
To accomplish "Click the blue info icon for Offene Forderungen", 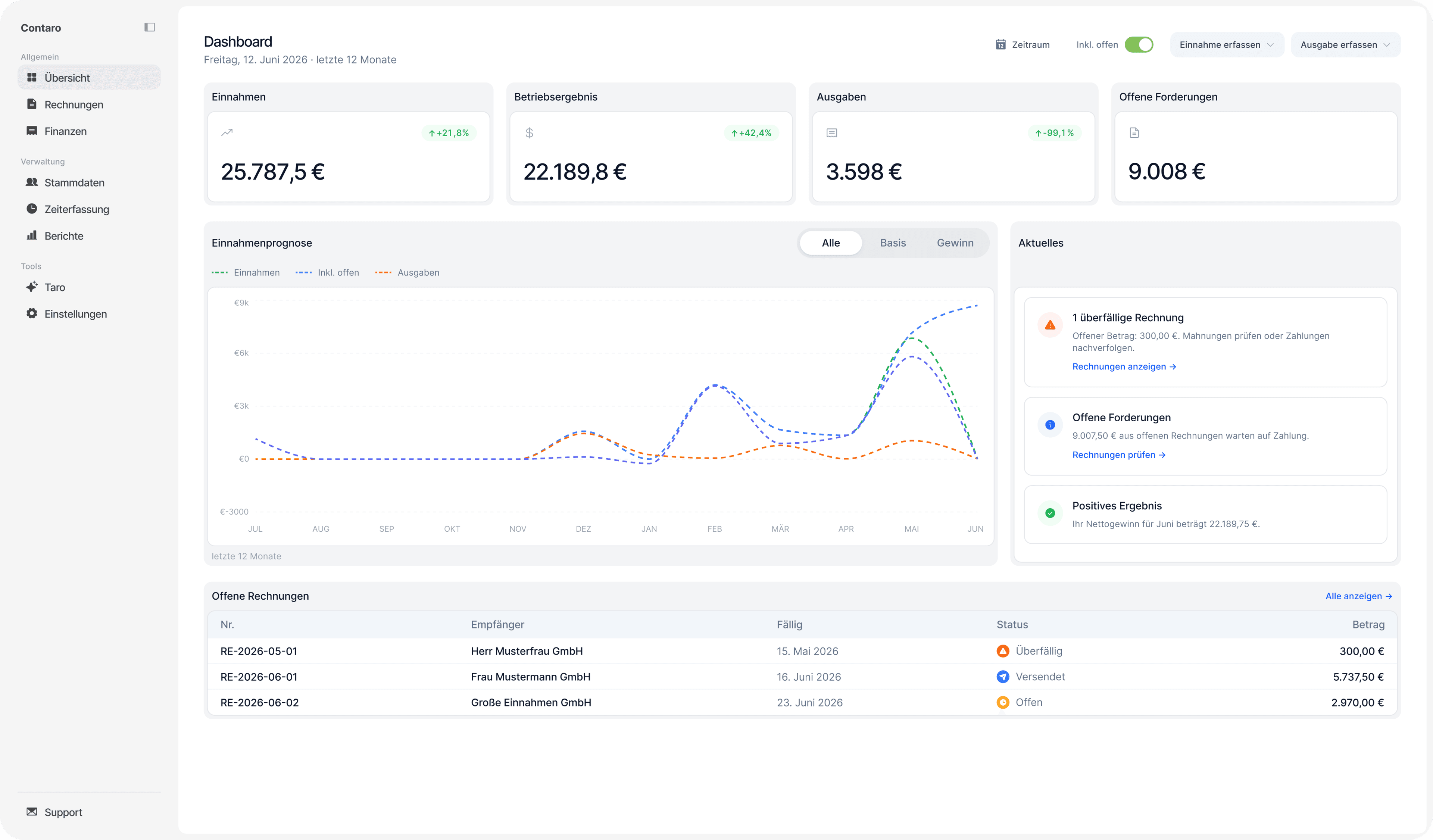I will pyautogui.click(x=1050, y=425).
